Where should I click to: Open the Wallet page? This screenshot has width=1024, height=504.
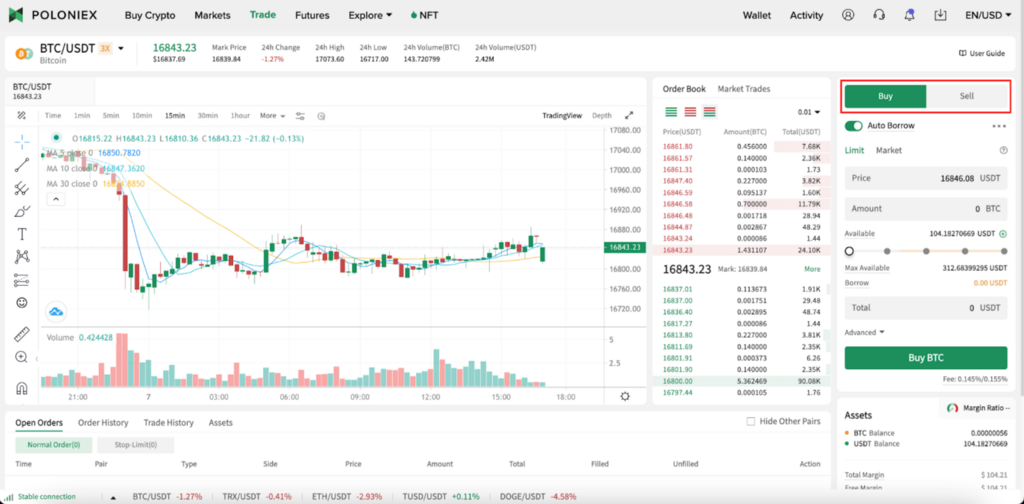pyautogui.click(x=756, y=15)
